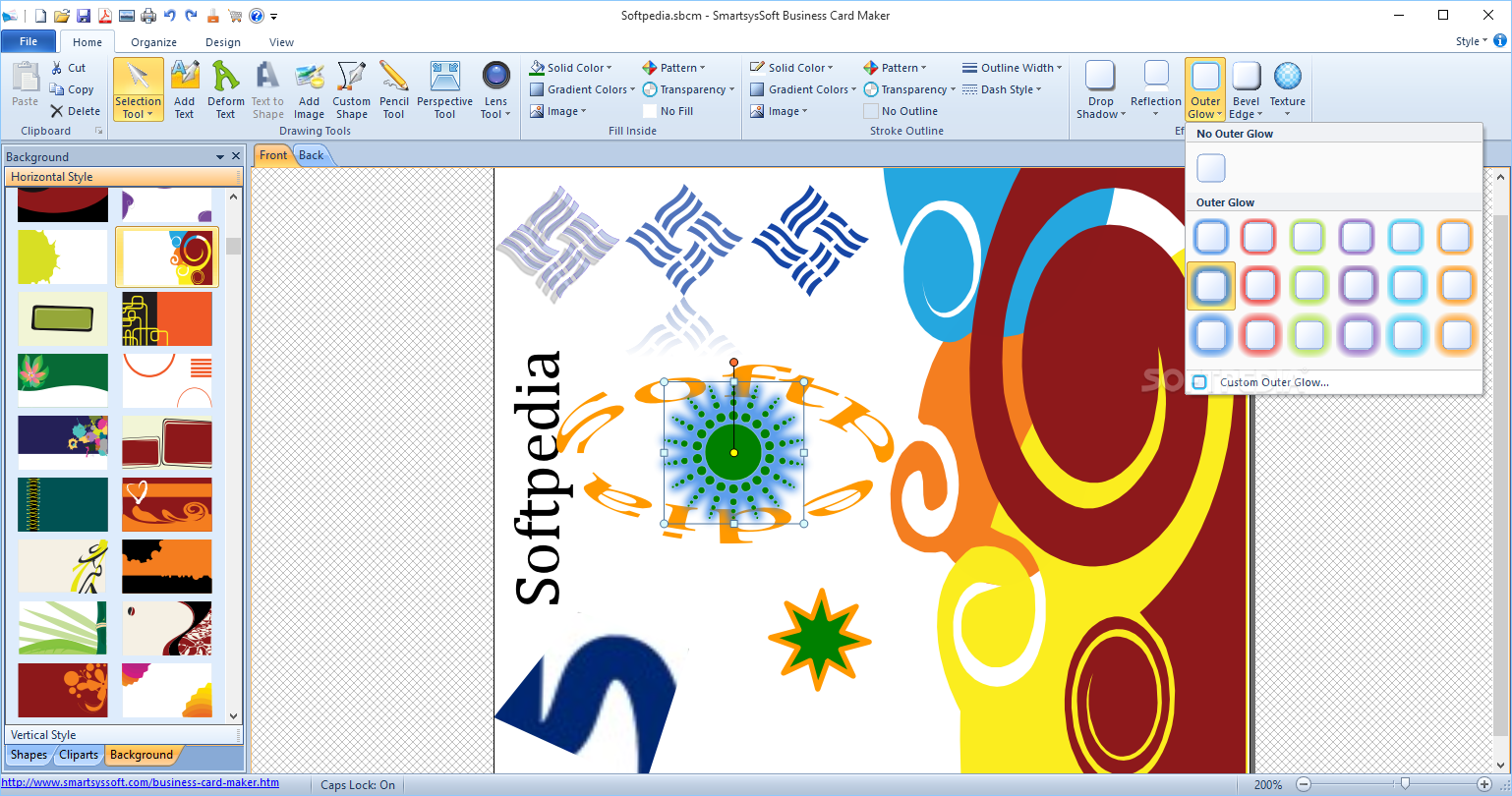Viewport: 1512px width, 796px height.
Task: Create a new document from quick access toolbar
Action: pos(40,15)
